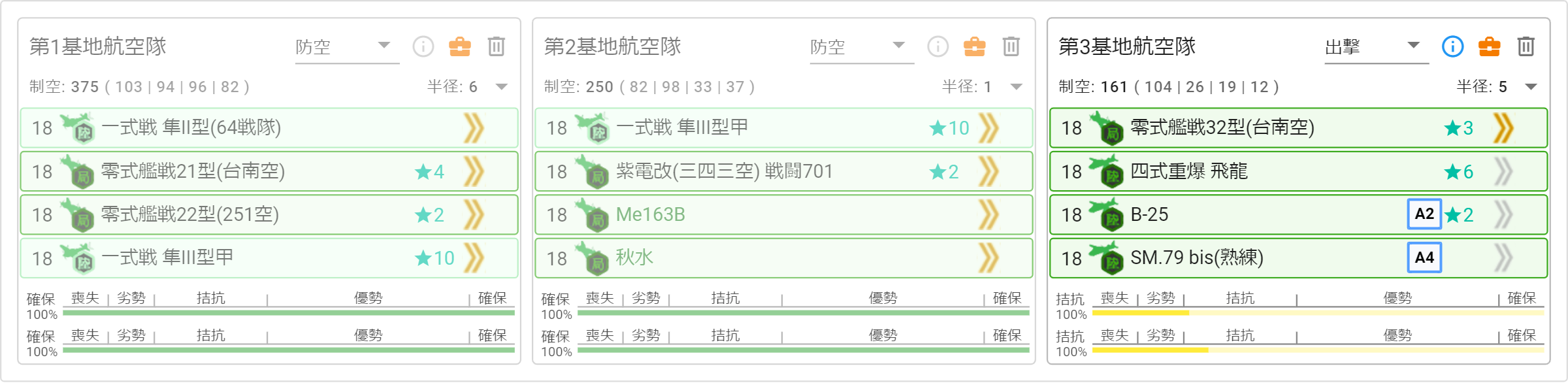Click the trash icon for 第3基地航空隊
The image size is (1568, 383).
coord(1526,46)
